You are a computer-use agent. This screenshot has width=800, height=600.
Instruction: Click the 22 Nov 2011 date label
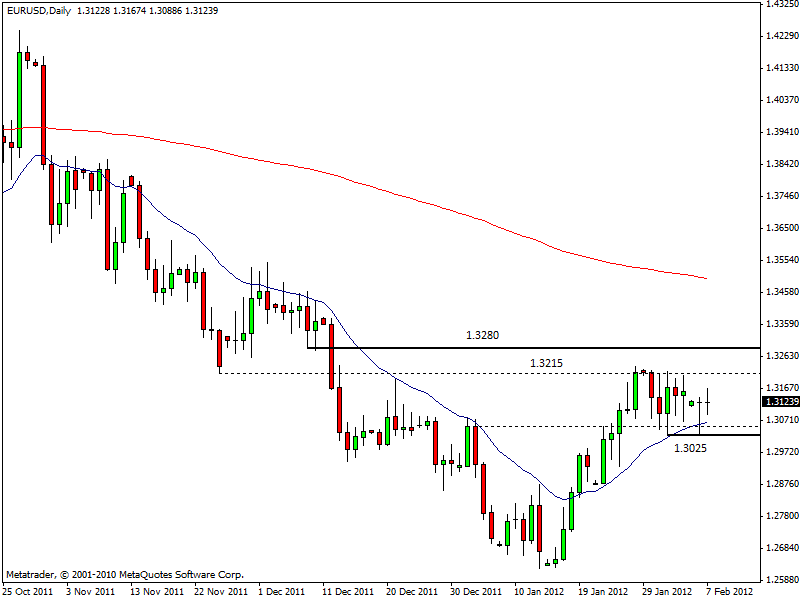pos(219,591)
